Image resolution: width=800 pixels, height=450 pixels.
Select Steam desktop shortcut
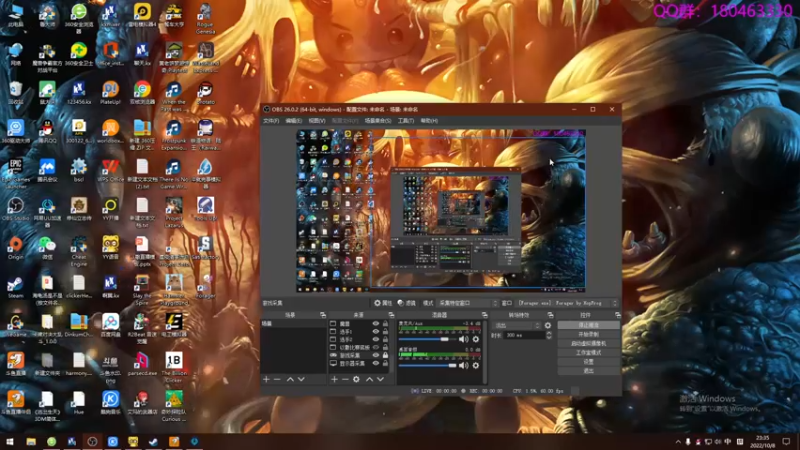[15, 287]
